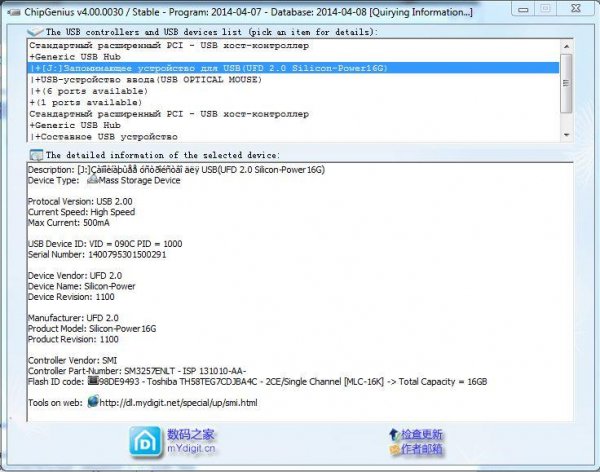Viewport: 600px width, 472px height.
Task: Click the Protocal Version: USB 2.00 line
Action: (80, 201)
